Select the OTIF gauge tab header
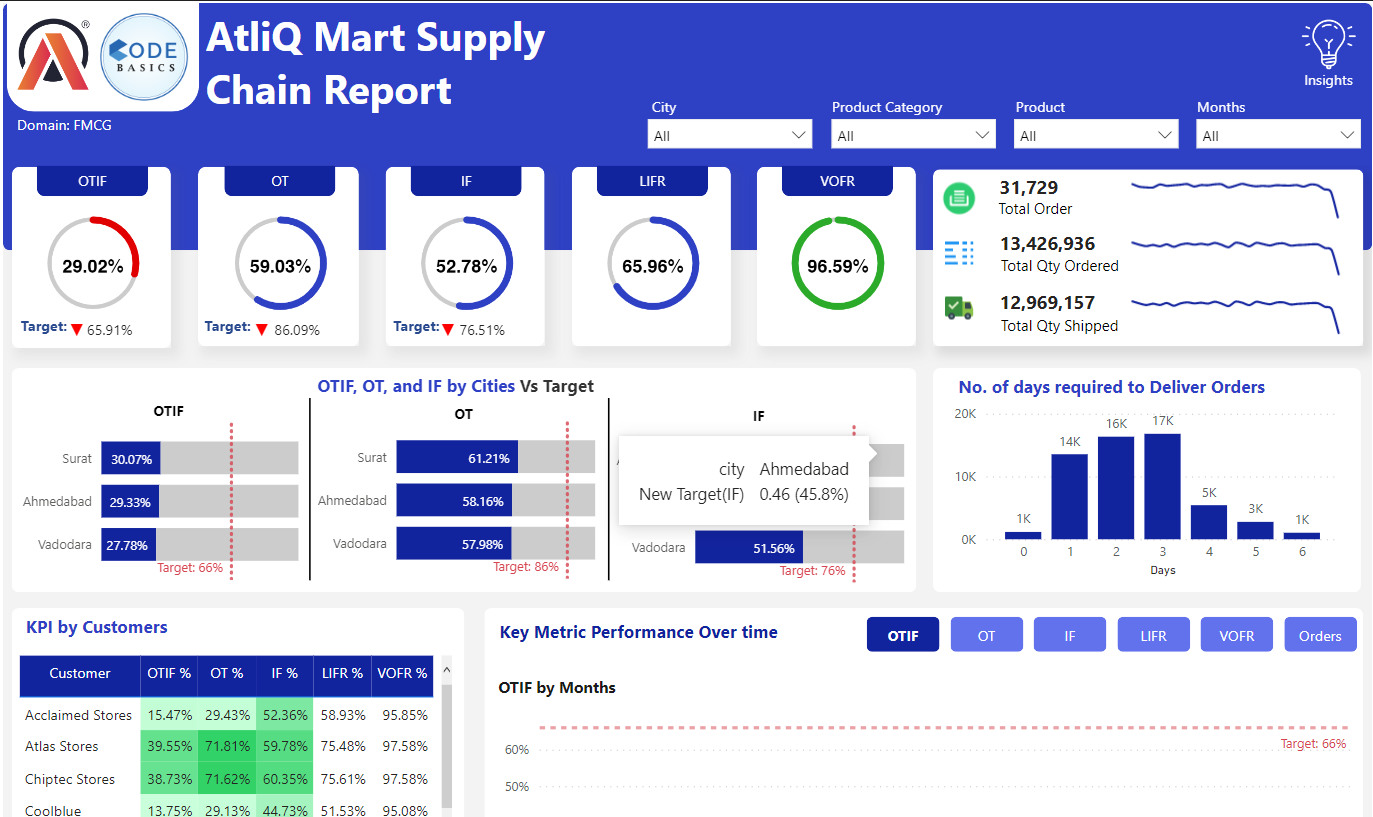 (x=92, y=181)
